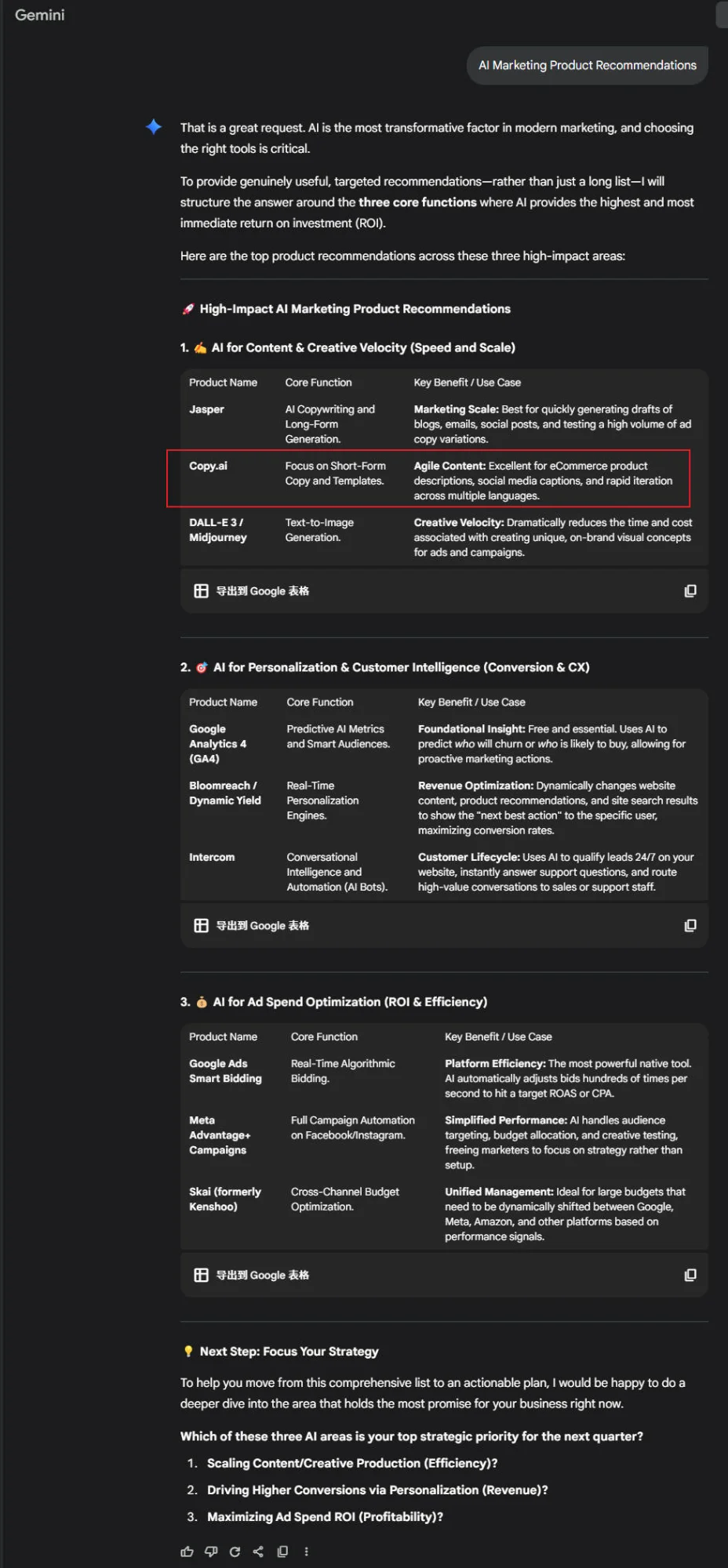Click the Gemini sparkle icon beside the response
Image resolution: width=728 pixels, height=1568 pixels.
pos(154,127)
